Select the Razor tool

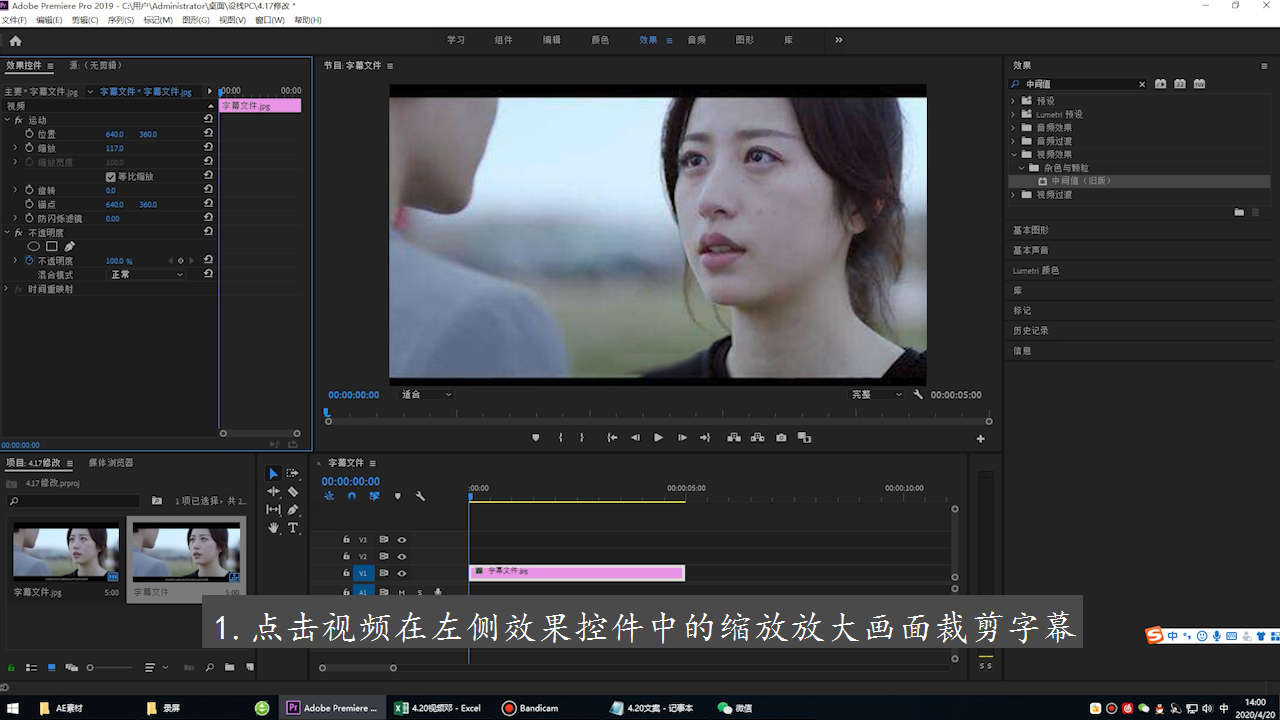coord(293,491)
